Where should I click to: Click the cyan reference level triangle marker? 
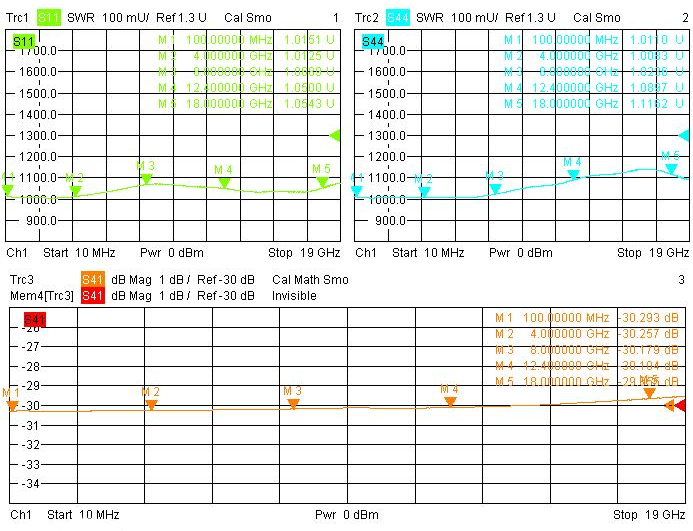(684, 135)
